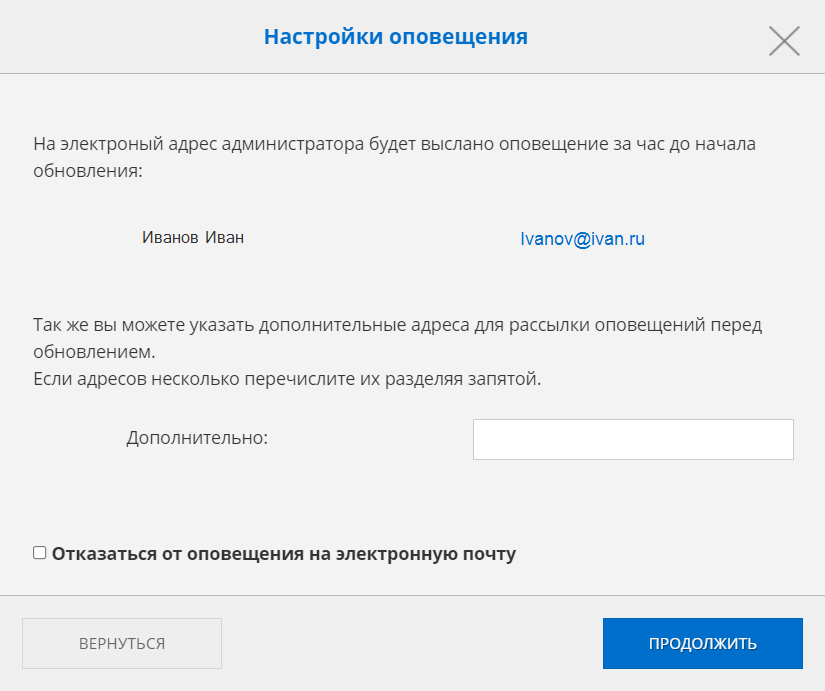Click the line reading обновлением.
Screen dimensions: 825x691
point(94,353)
